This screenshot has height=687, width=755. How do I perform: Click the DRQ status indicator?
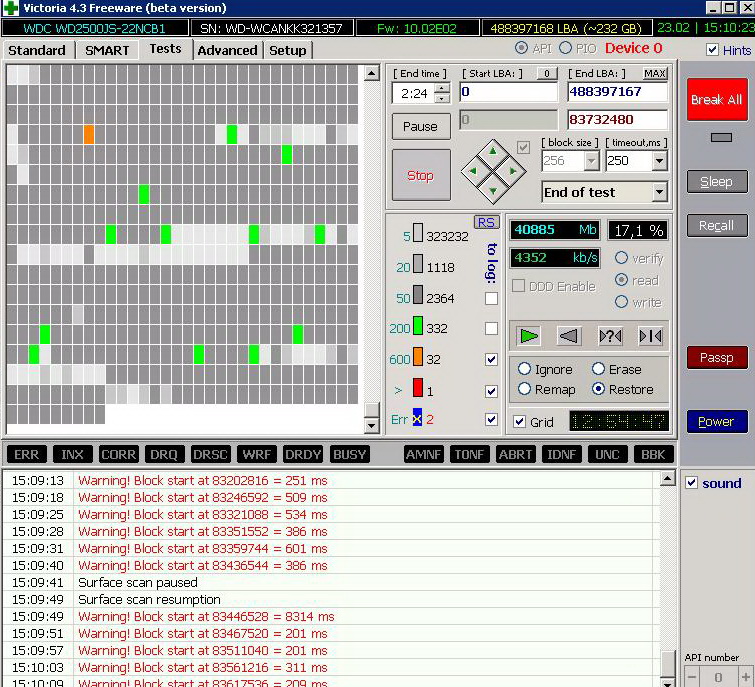[164, 454]
